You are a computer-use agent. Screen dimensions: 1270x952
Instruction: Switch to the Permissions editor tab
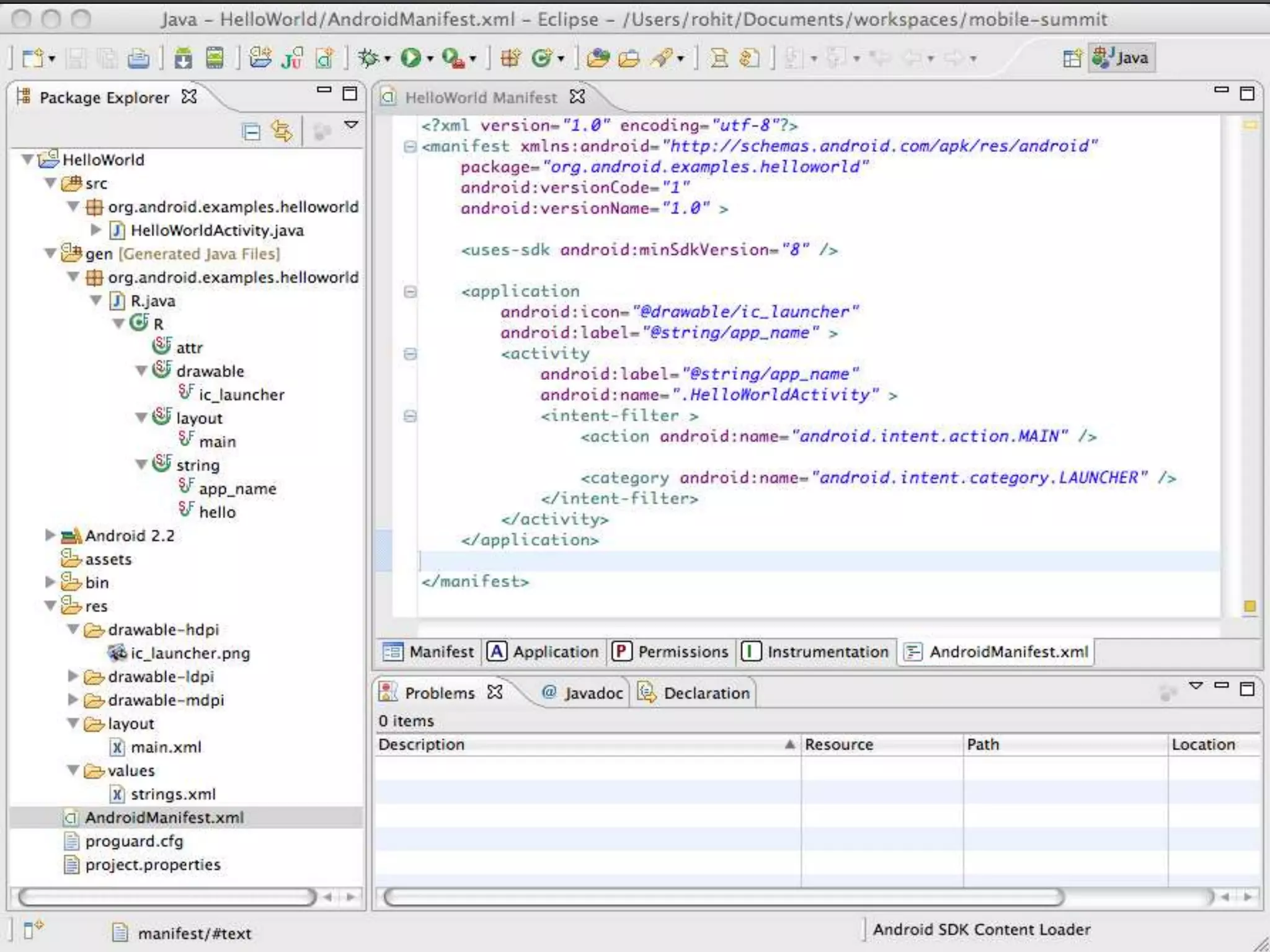click(x=670, y=652)
